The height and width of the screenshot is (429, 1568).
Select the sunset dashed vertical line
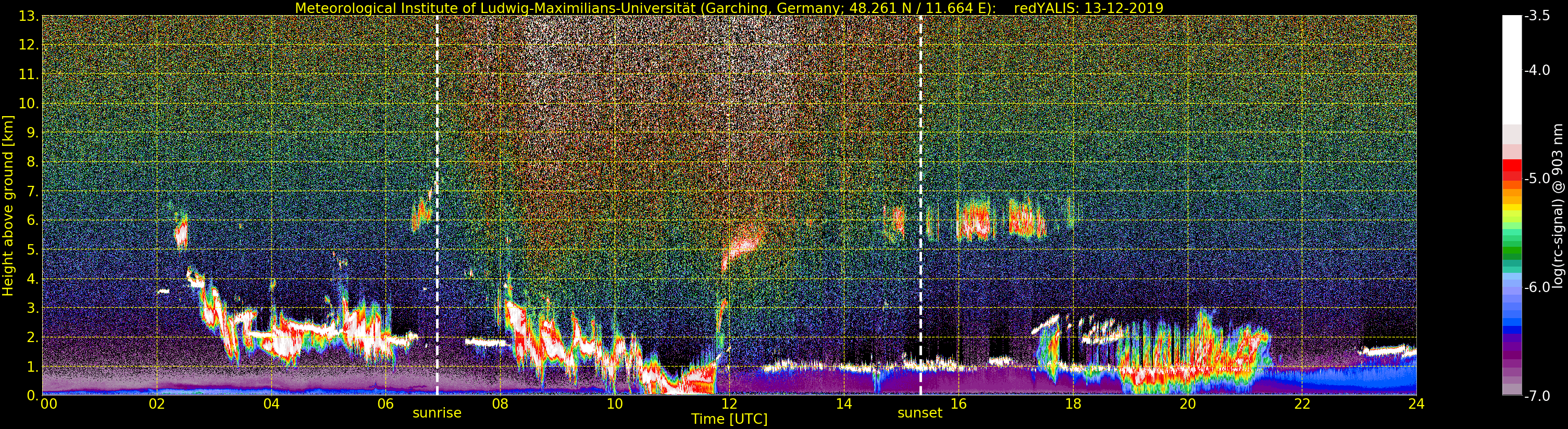(x=920, y=205)
